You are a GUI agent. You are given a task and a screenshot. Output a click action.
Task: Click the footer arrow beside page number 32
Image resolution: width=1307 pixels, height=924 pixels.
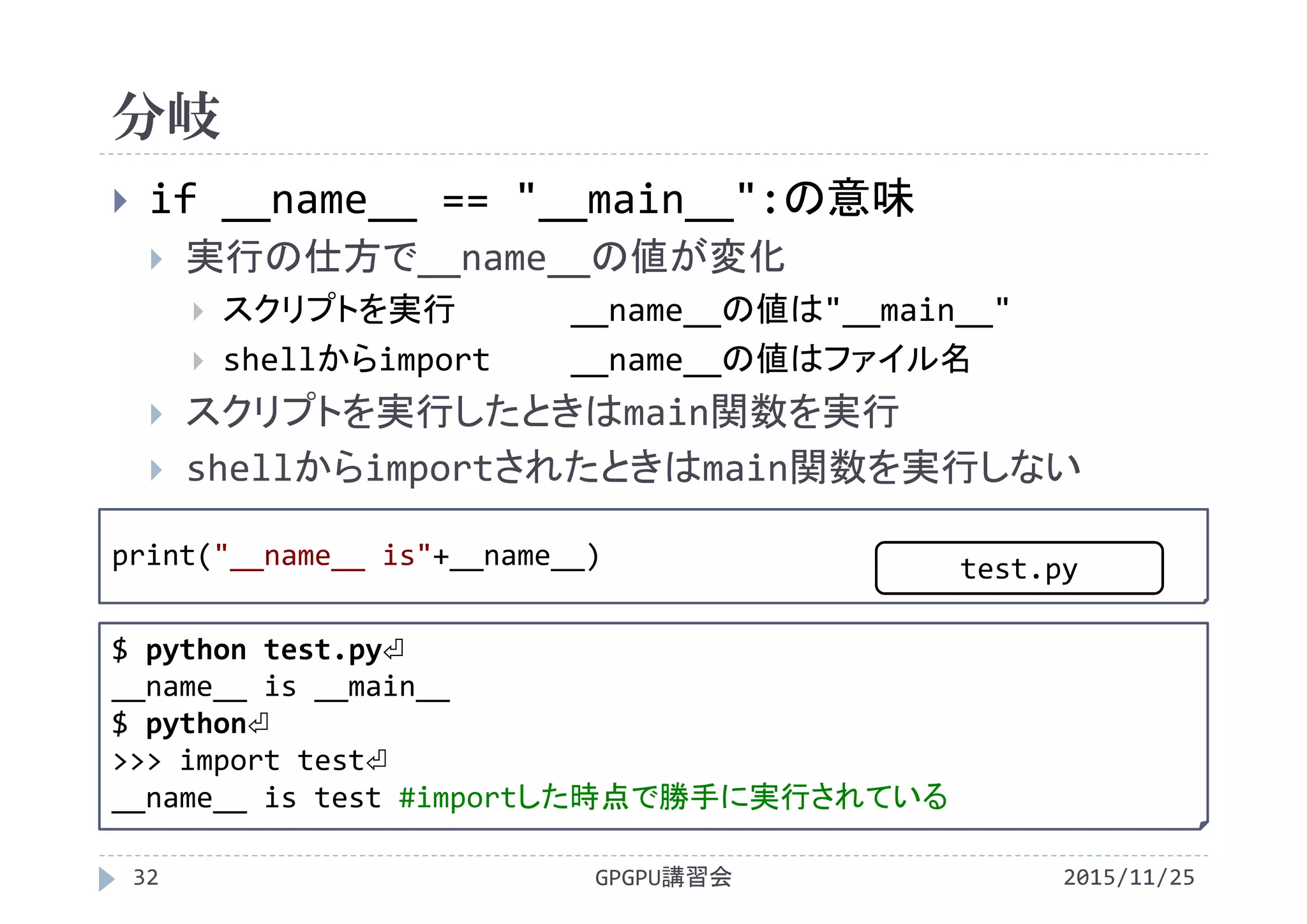107,879
